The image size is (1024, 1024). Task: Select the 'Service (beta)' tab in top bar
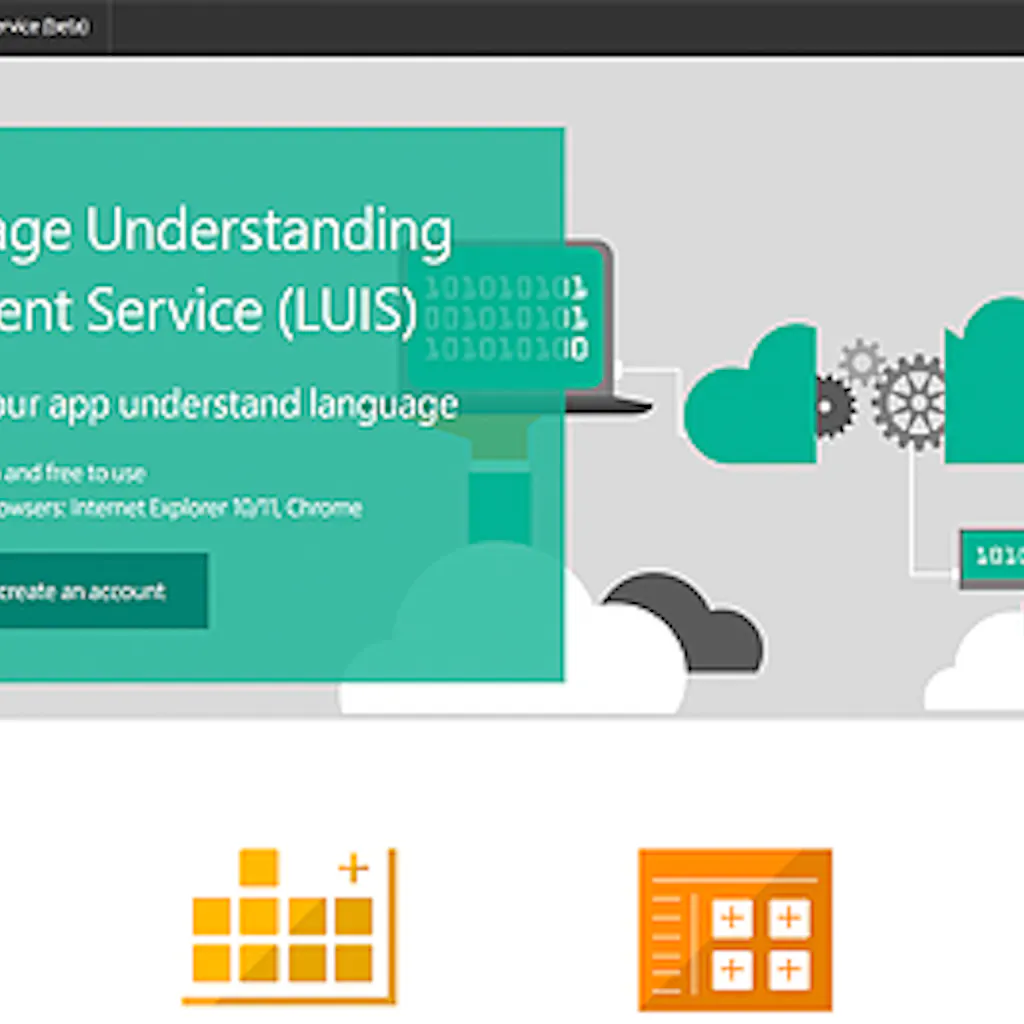(x=45, y=26)
